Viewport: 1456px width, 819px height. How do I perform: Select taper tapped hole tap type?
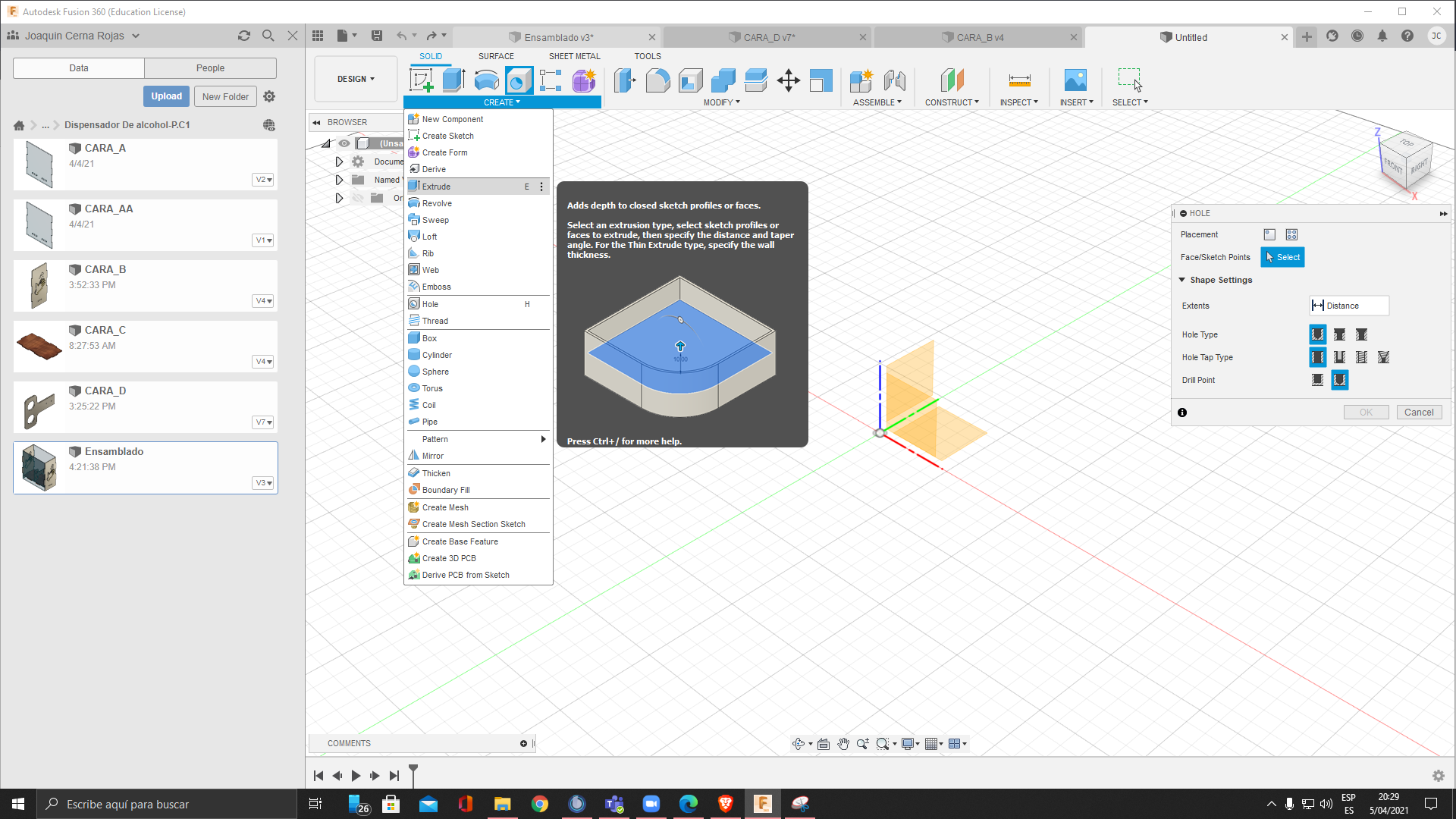[x=1384, y=357]
